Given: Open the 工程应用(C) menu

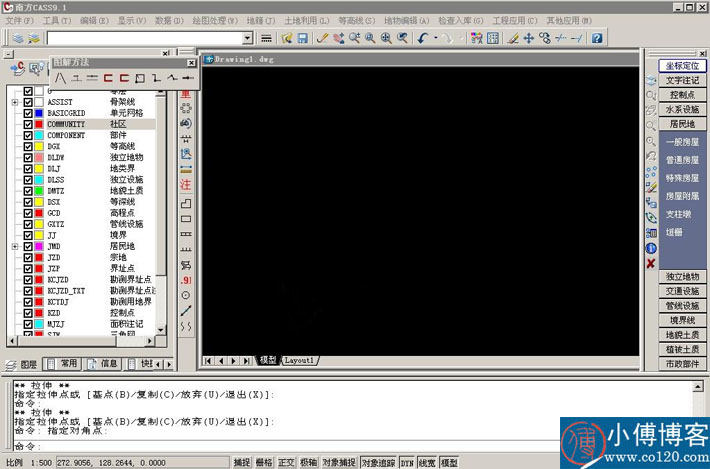Looking at the screenshot, I should pos(515,20).
